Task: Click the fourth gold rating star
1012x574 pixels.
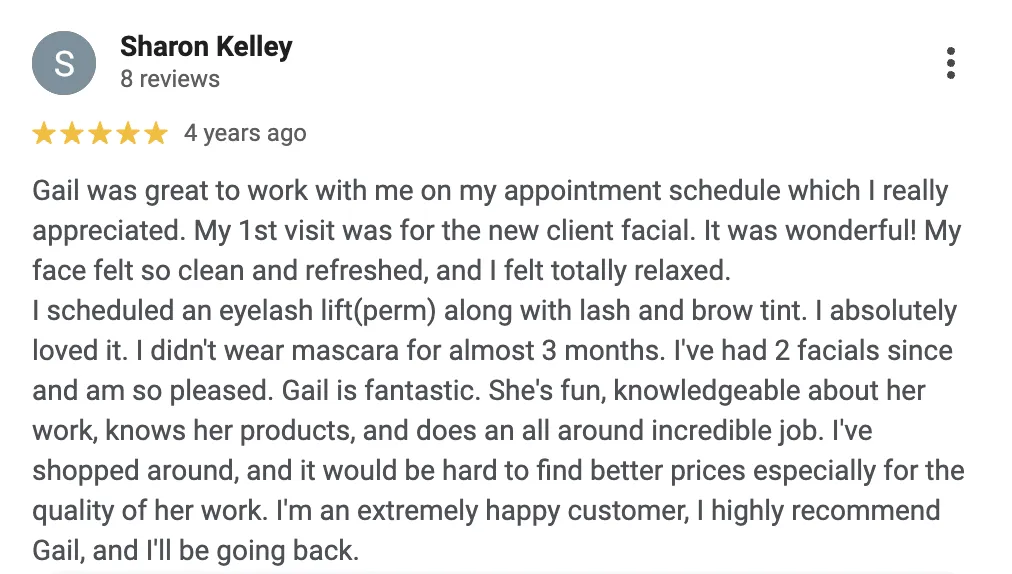Action: (x=128, y=134)
